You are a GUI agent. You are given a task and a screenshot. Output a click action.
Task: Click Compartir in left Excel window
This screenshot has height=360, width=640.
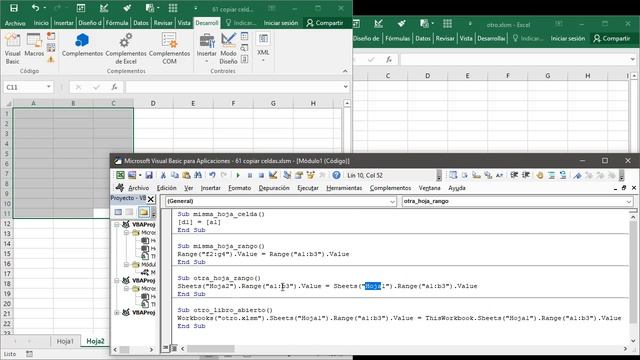coord(325,23)
